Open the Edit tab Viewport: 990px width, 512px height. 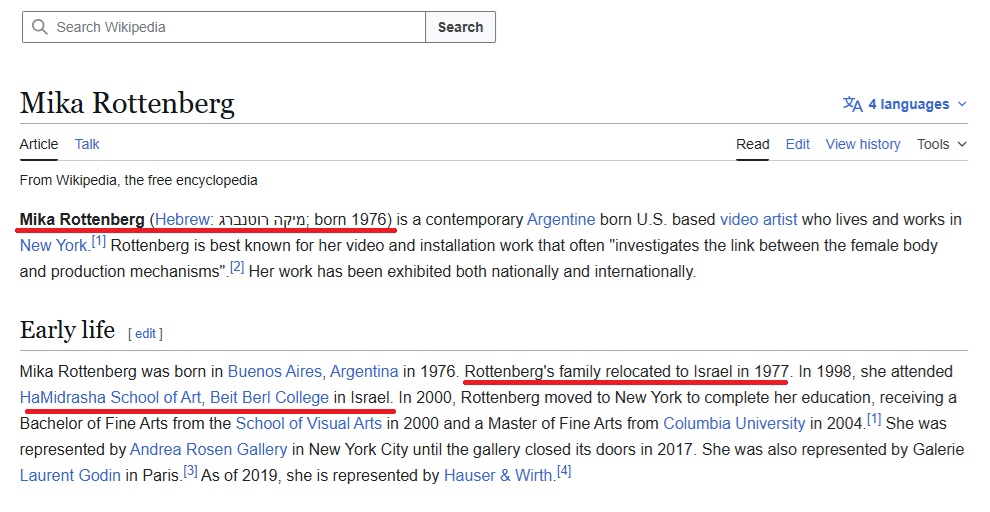point(797,145)
